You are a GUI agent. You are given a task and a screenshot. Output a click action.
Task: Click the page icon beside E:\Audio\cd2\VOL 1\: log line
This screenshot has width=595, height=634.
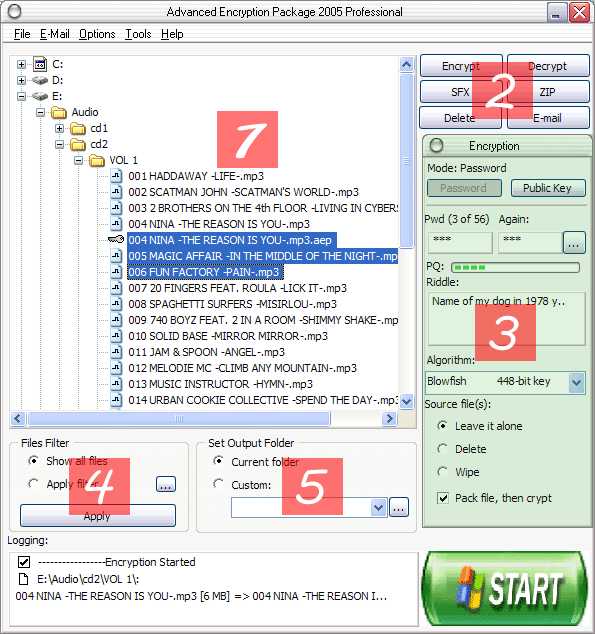[x=23, y=579]
